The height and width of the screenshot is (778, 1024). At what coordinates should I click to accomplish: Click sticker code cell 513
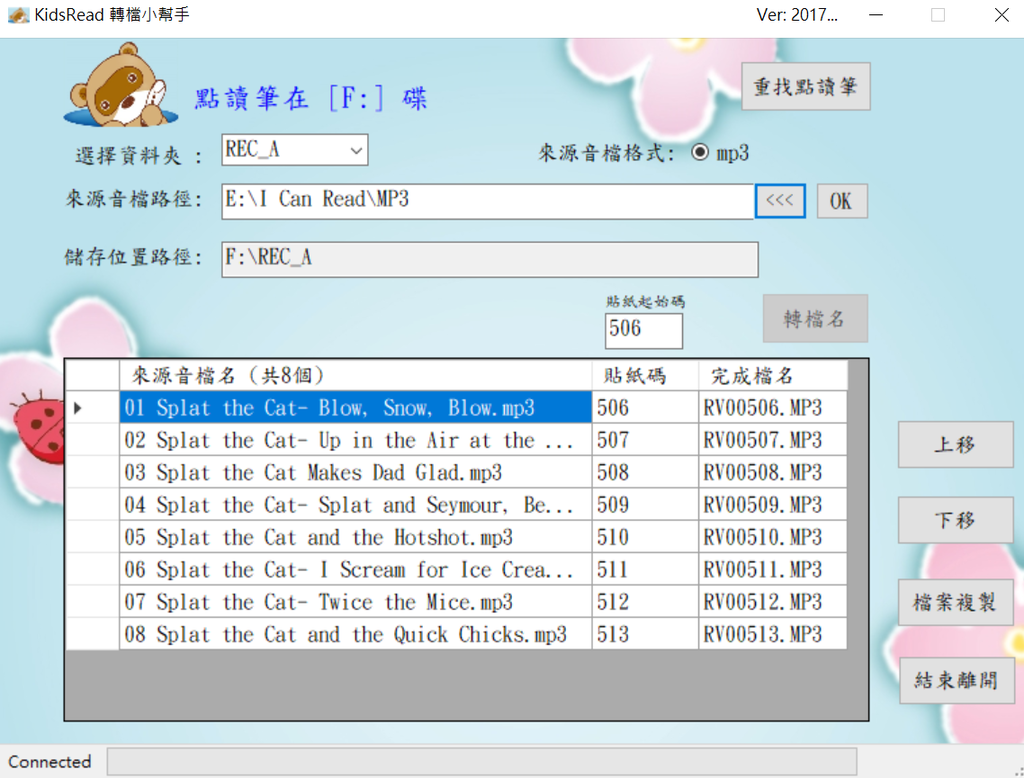(645, 634)
